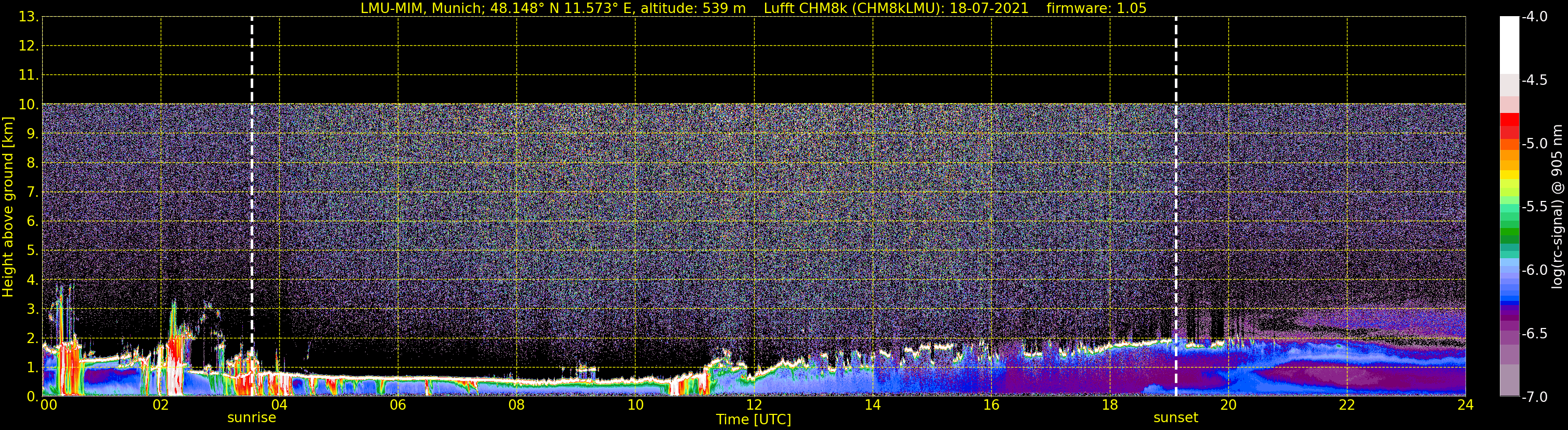Click the '10' tick on the time axis
Screen dimensions: 1568x430
pyautogui.click(x=636, y=405)
